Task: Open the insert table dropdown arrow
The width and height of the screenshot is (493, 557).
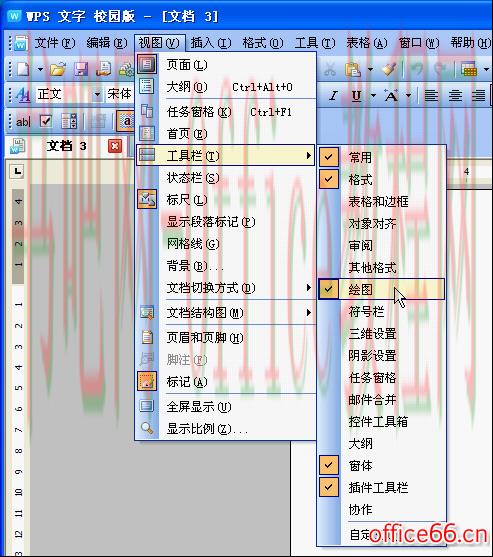Action: point(486,69)
